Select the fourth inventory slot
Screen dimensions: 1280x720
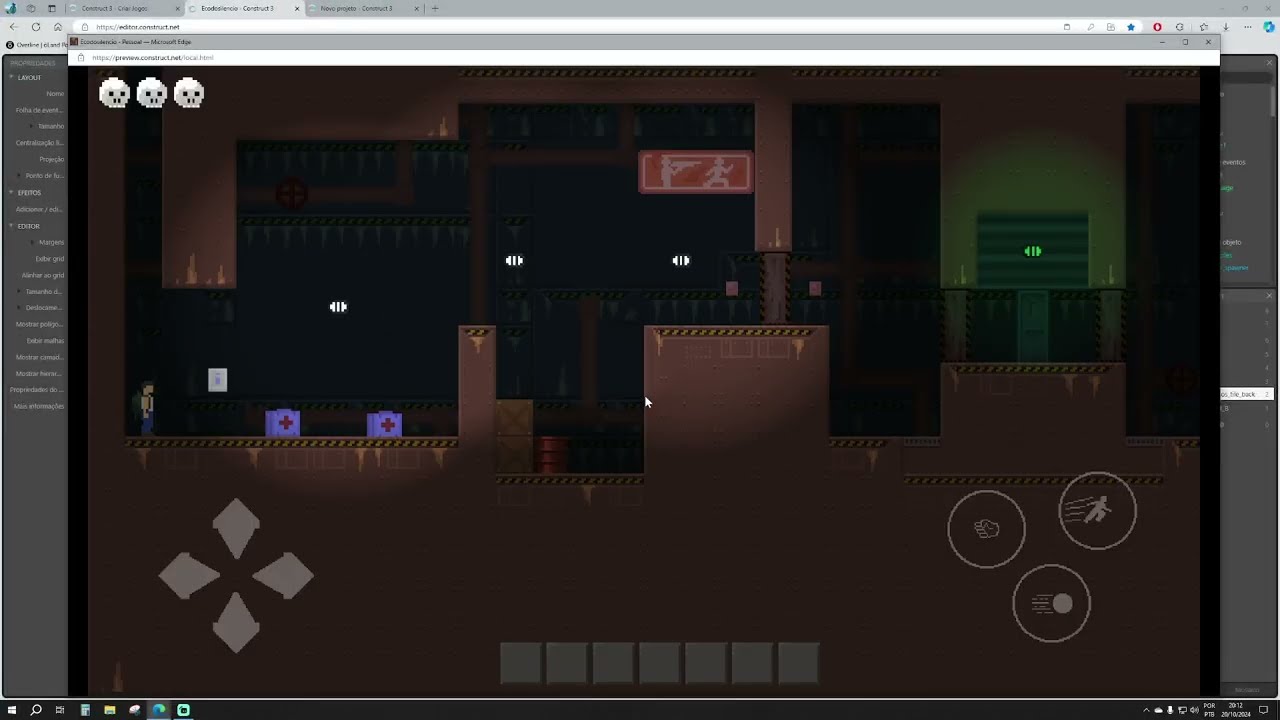point(659,664)
